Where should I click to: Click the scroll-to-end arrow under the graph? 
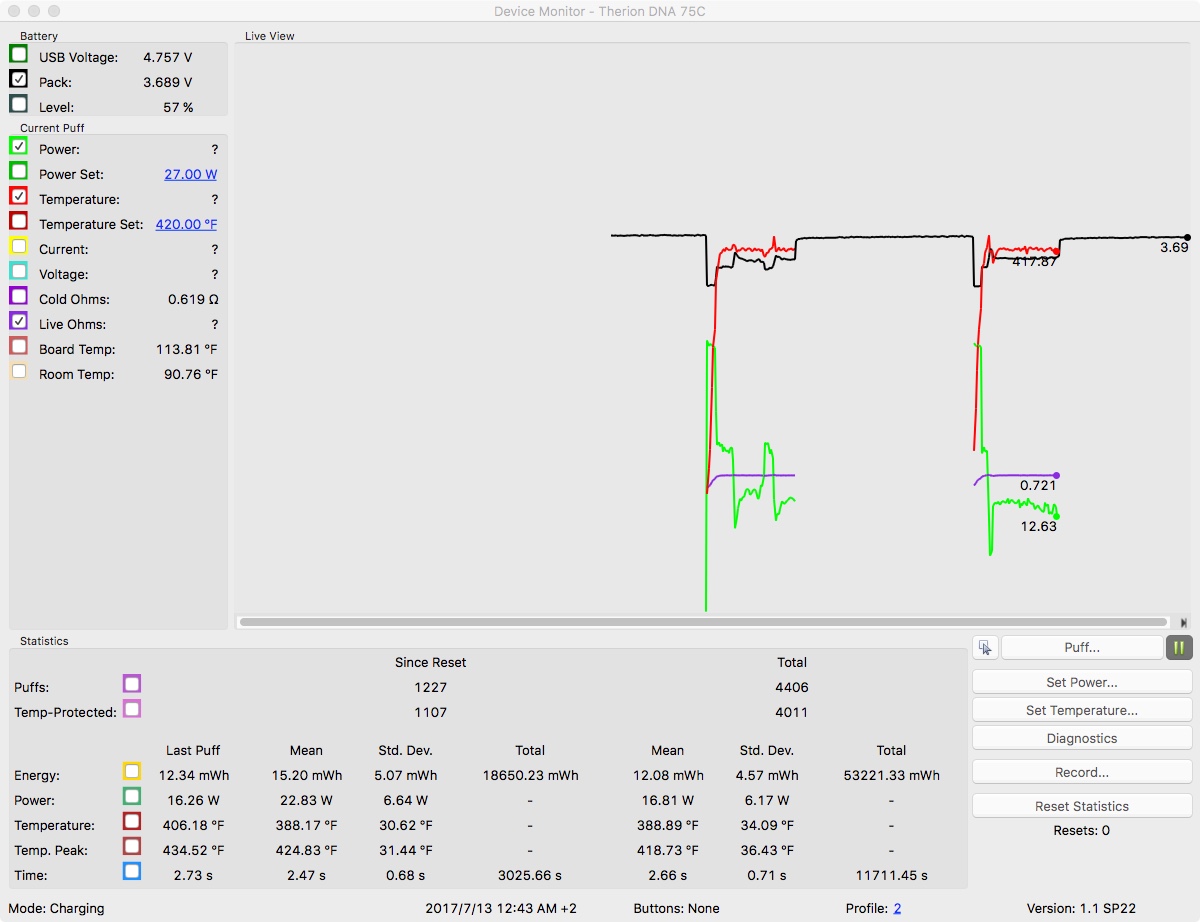point(1184,622)
